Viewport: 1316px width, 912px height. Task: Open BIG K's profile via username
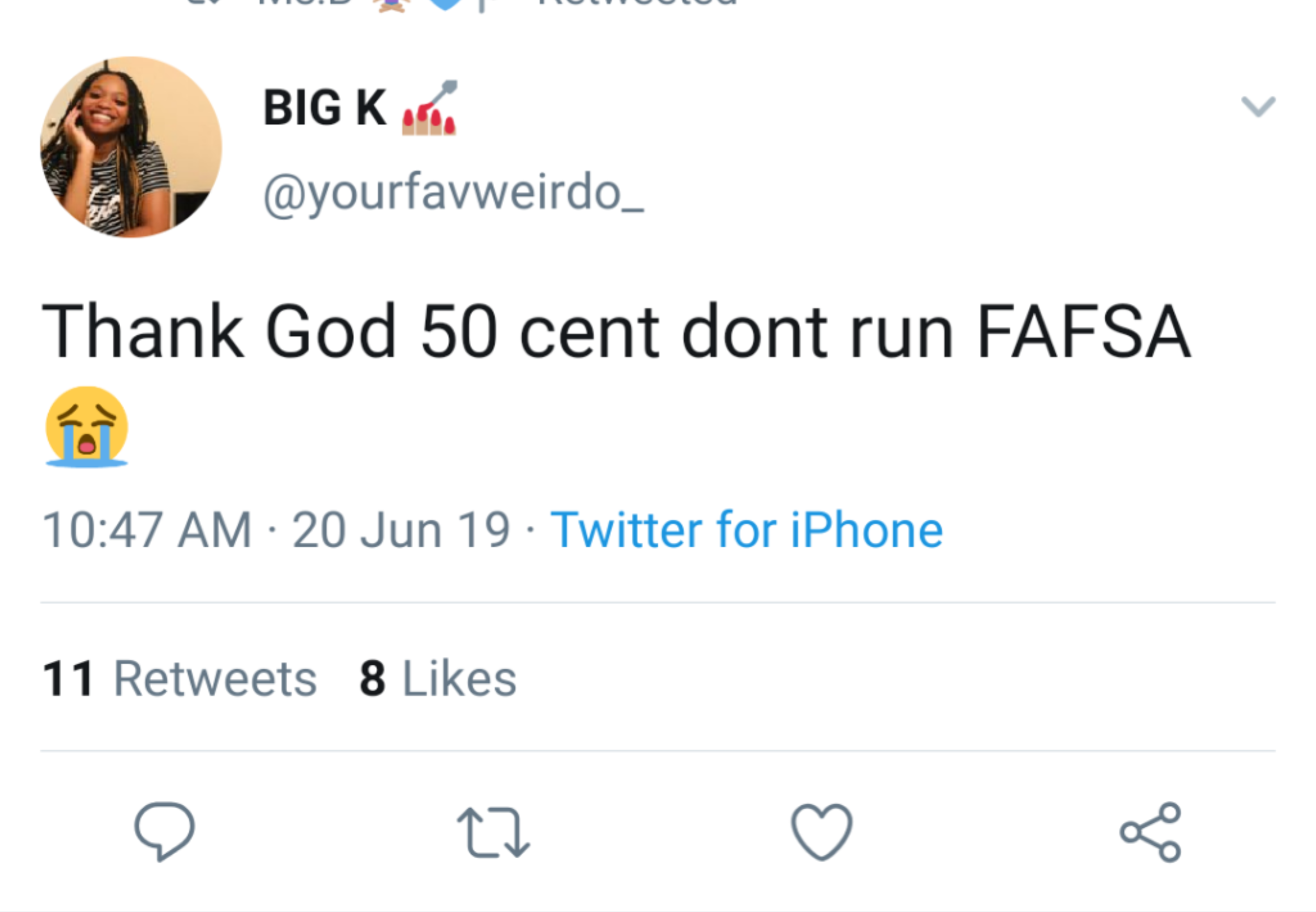click(325, 109)
